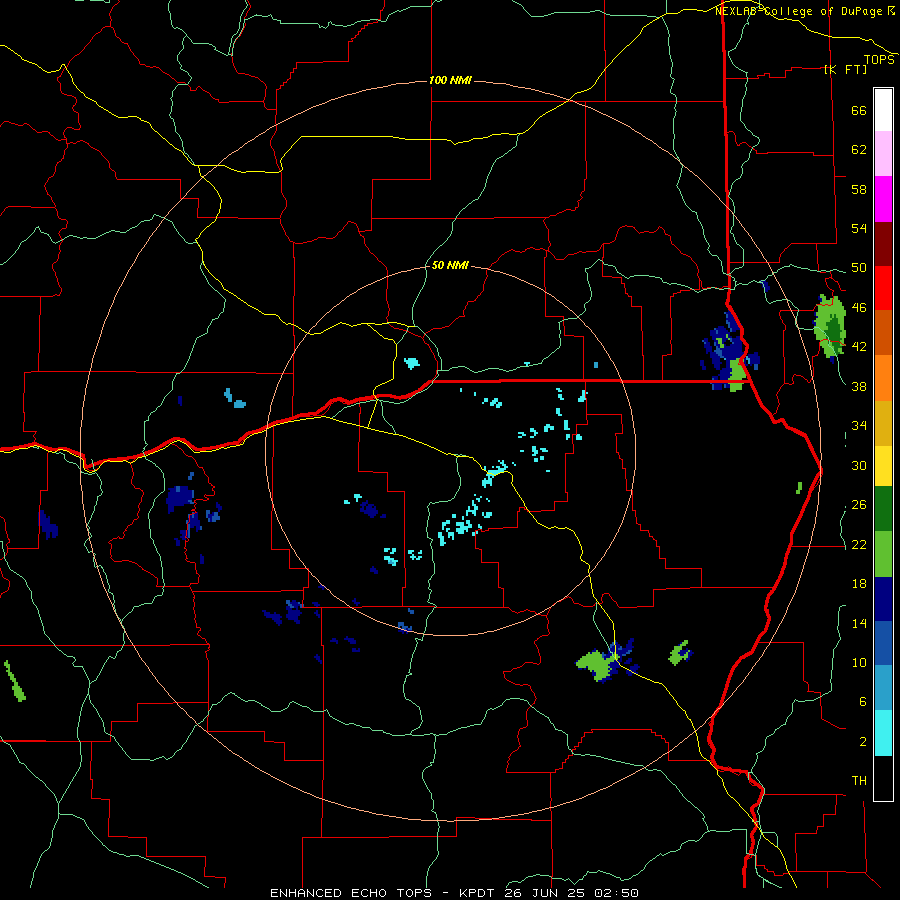Image resolution: width=900 pixels, height=900 pixels.
Task: Click the large green echo blob in the southeast
Action: click(595, 665)
